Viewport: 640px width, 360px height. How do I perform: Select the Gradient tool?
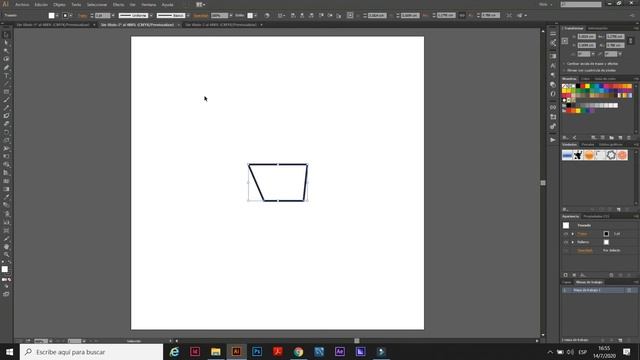coord(6,189)
